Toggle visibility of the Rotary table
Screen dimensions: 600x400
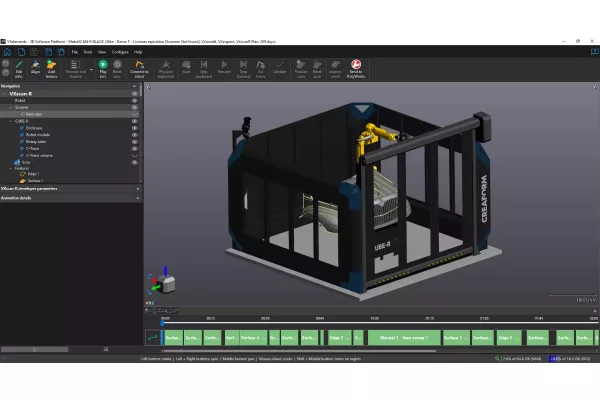pos(135,141)
